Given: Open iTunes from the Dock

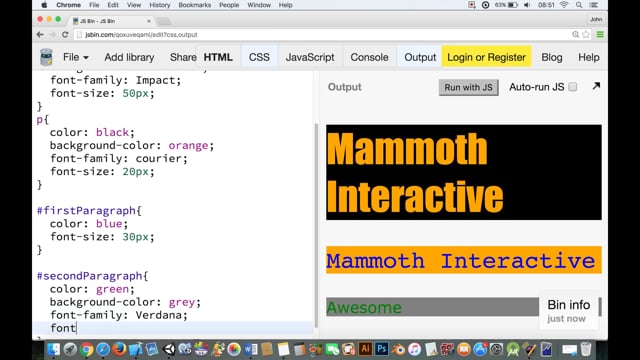Looking at the screenshot, I should pyautogui.click(x=414, y=349).
